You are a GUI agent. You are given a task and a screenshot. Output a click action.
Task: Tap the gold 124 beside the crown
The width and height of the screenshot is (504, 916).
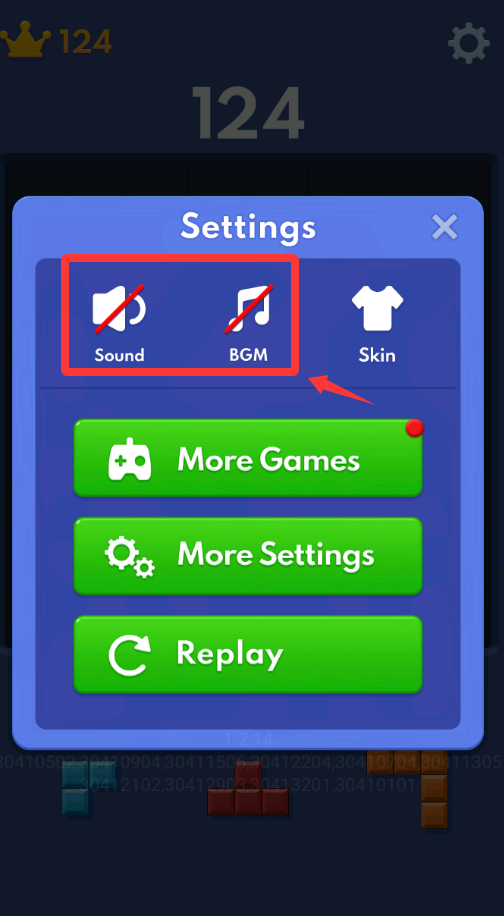(85, 41)
